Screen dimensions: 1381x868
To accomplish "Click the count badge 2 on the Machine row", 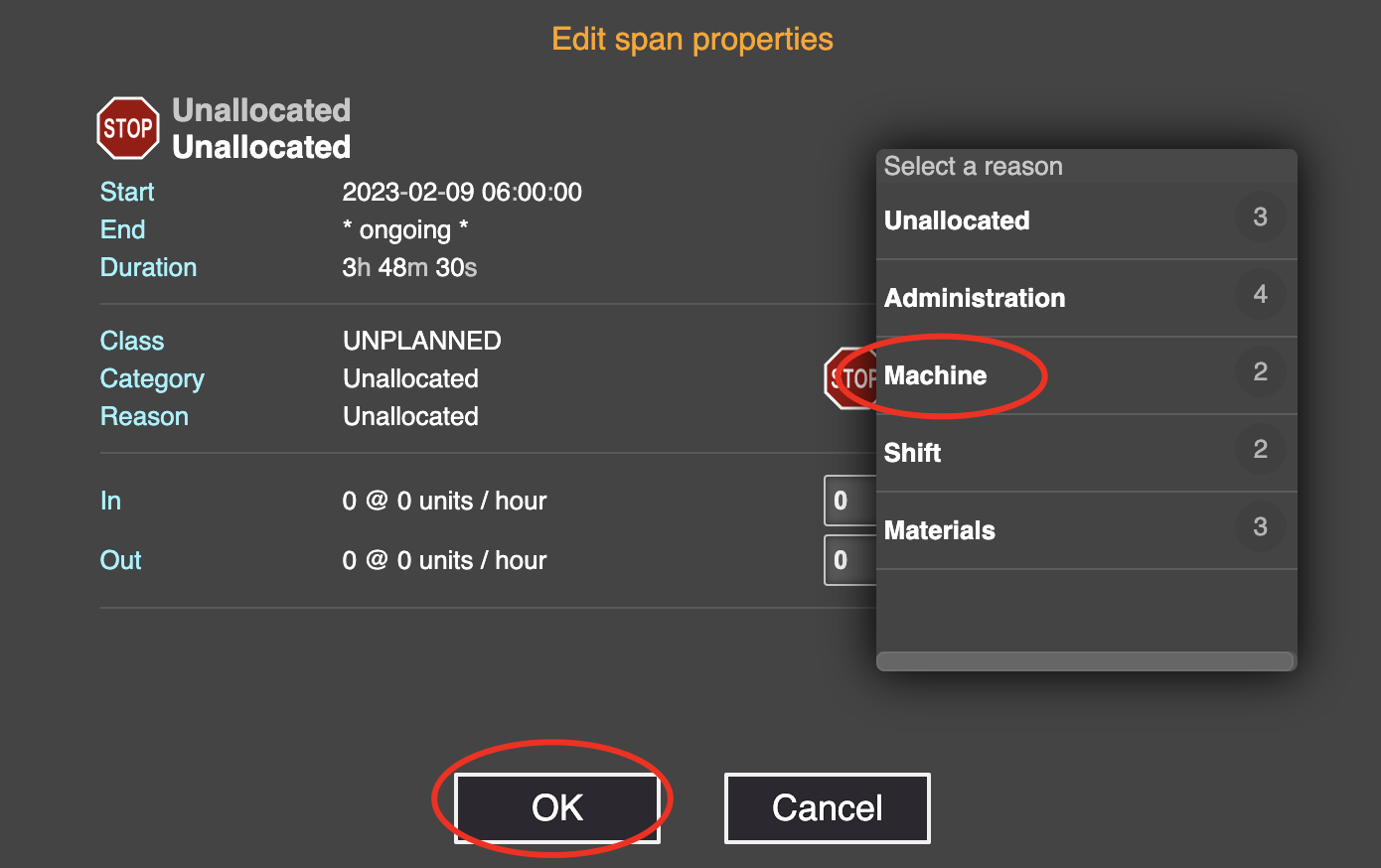I will coord(1260,371).
